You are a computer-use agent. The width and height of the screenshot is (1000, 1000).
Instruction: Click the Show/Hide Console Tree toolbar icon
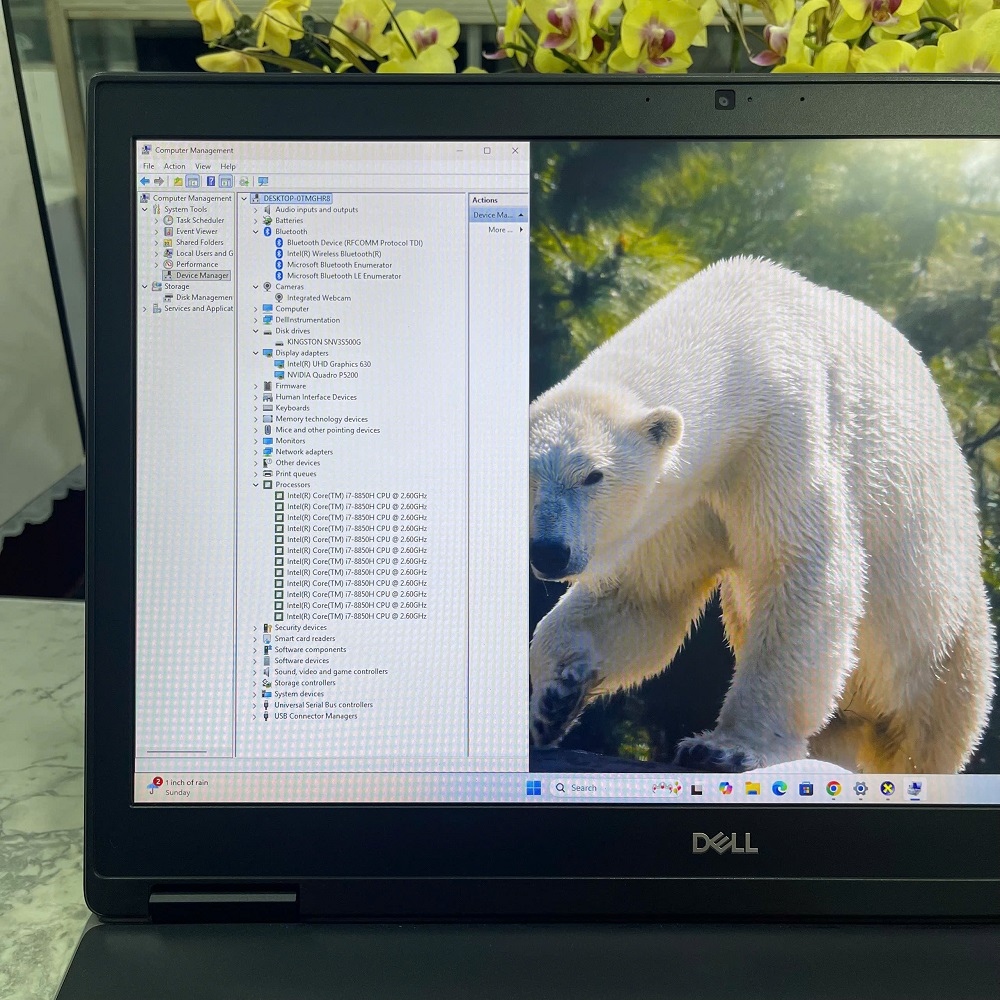193,181
